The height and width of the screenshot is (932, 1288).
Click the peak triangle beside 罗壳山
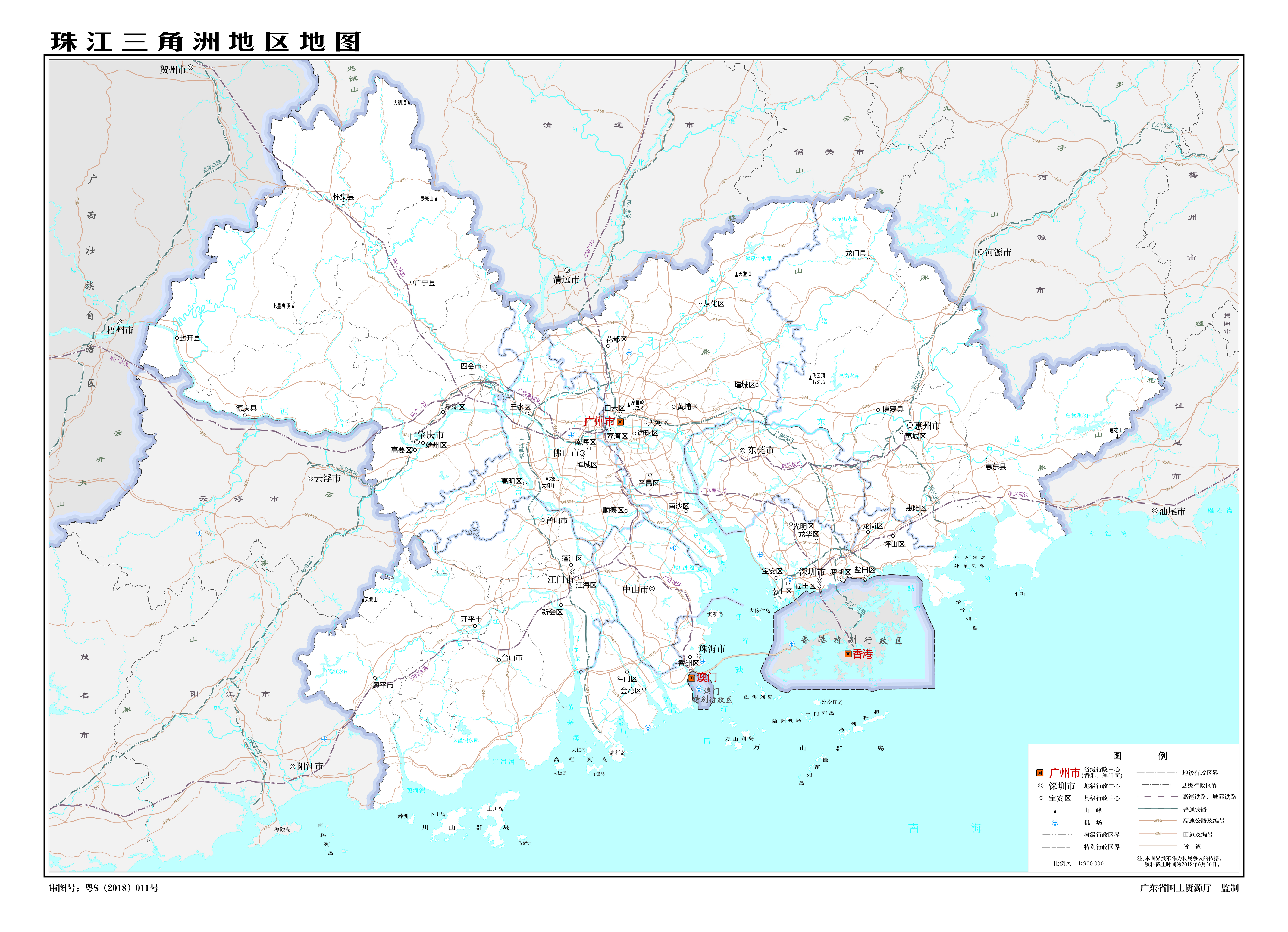(x=436, y=199)
